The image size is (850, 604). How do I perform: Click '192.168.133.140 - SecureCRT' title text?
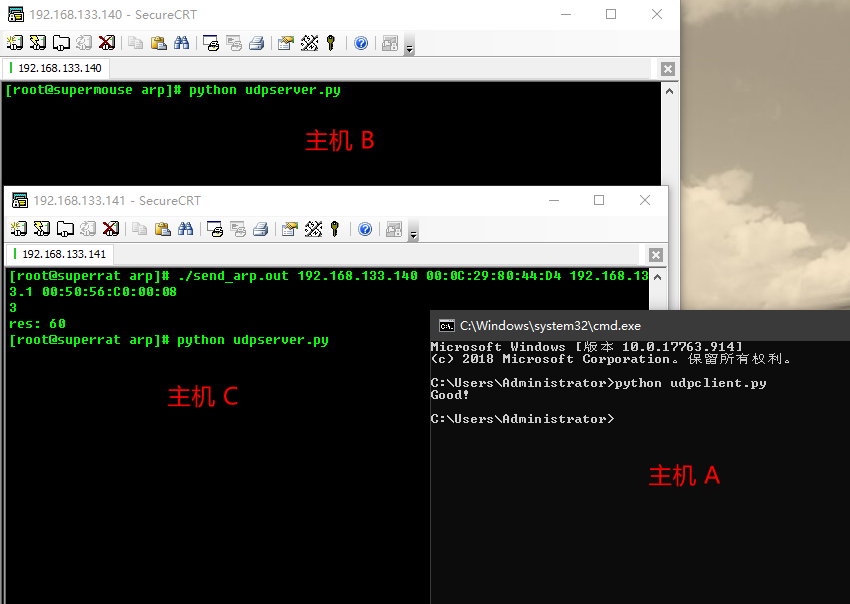113,15
